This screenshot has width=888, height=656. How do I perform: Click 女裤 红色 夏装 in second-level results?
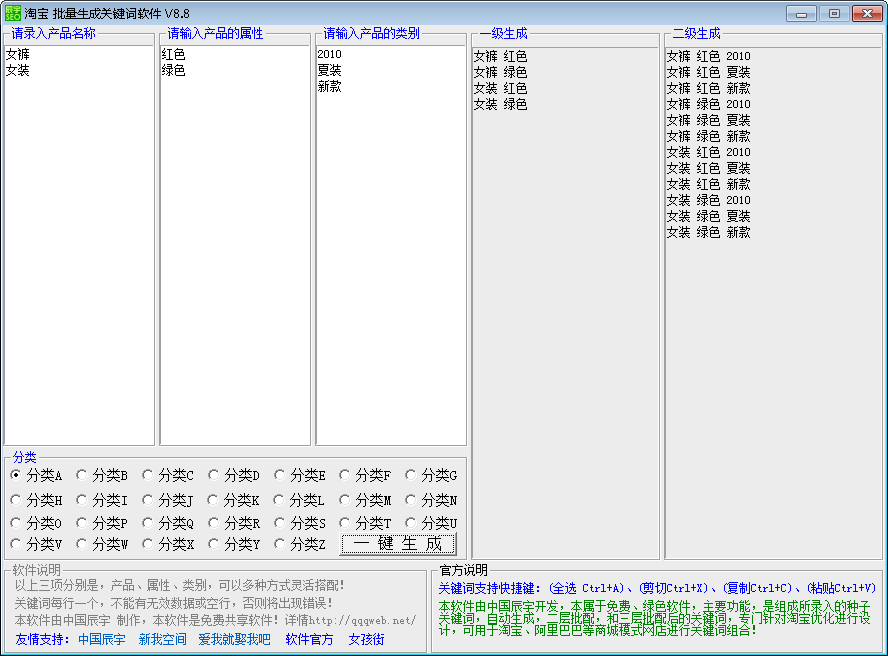pos(708,72)
